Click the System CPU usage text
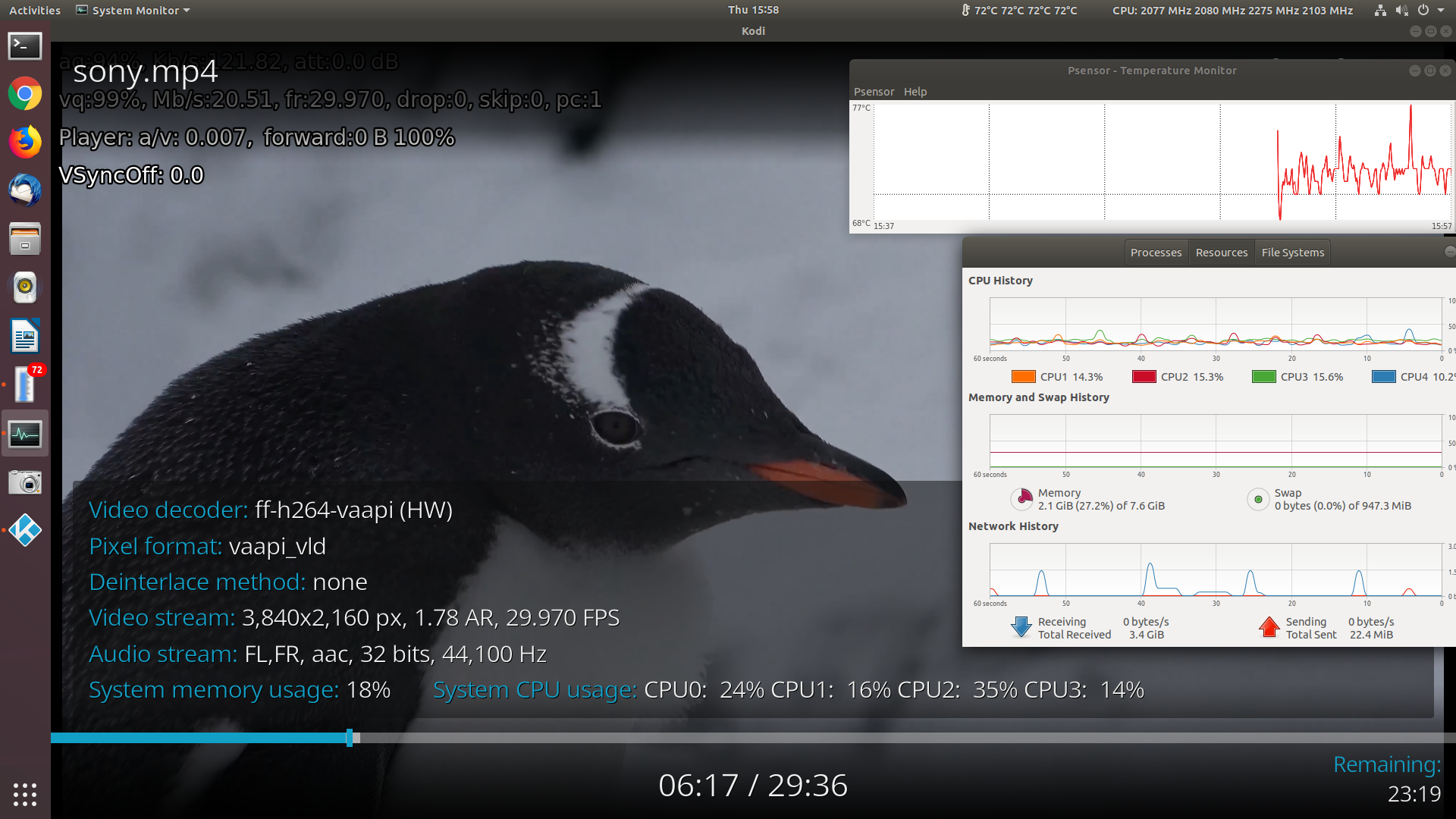This screenshot has height=819, width=1456. 789,689
